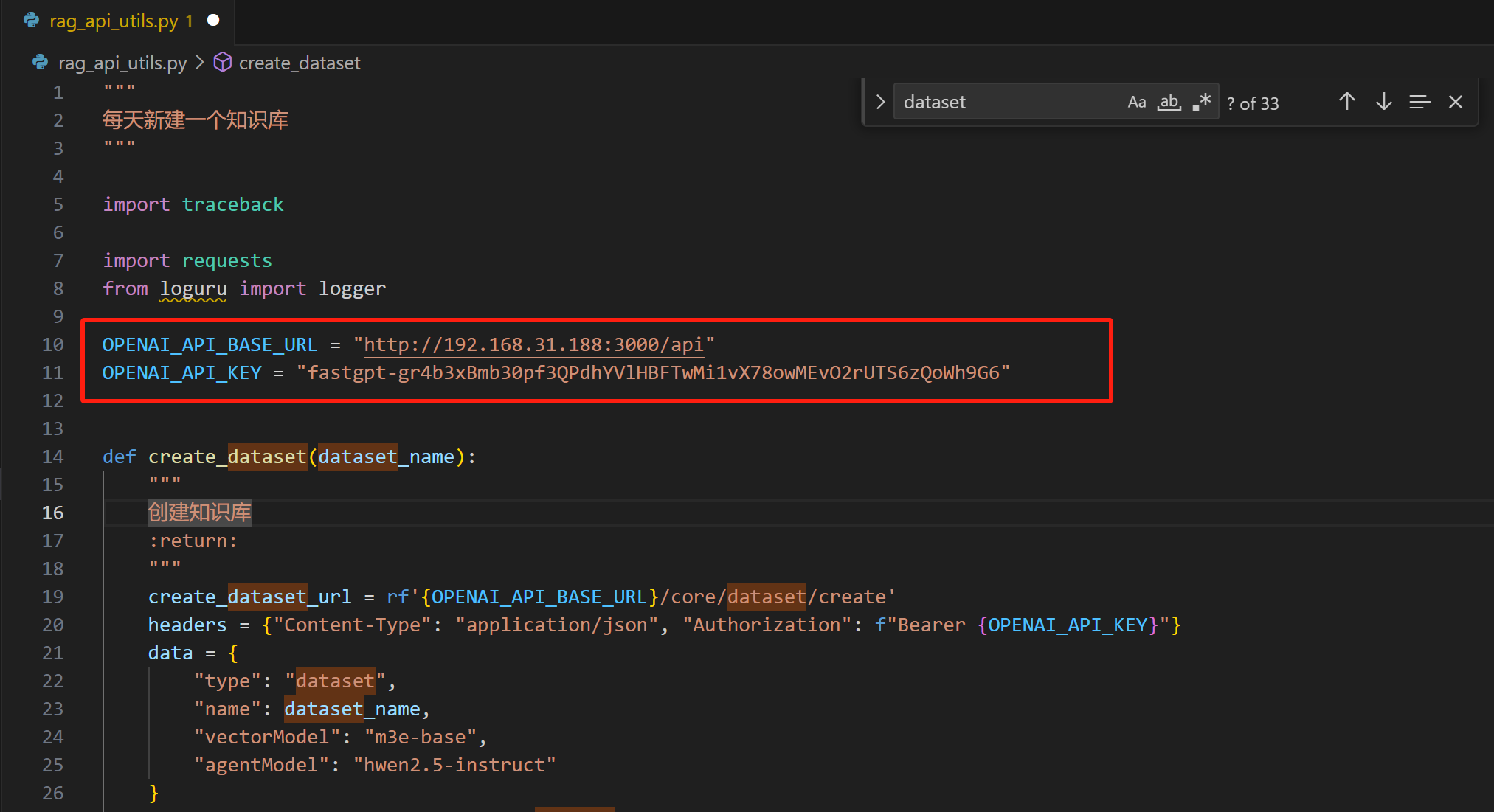This screenshot has height=812, width=1494.
Task: Open rag_api_utils.py breadcrumb
Action: click(x=122, y=63)
